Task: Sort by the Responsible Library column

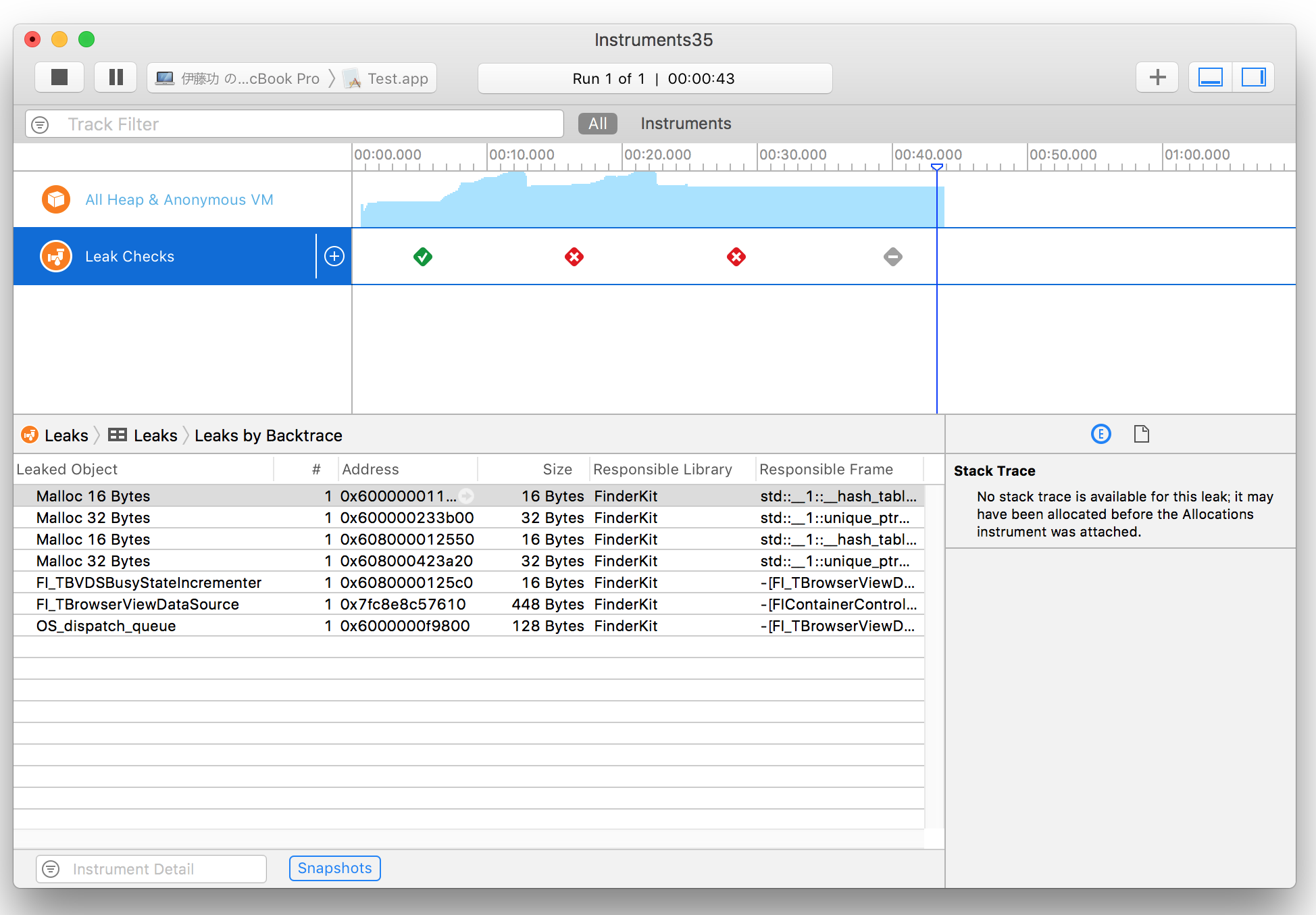Action: (x=672, y=469)
